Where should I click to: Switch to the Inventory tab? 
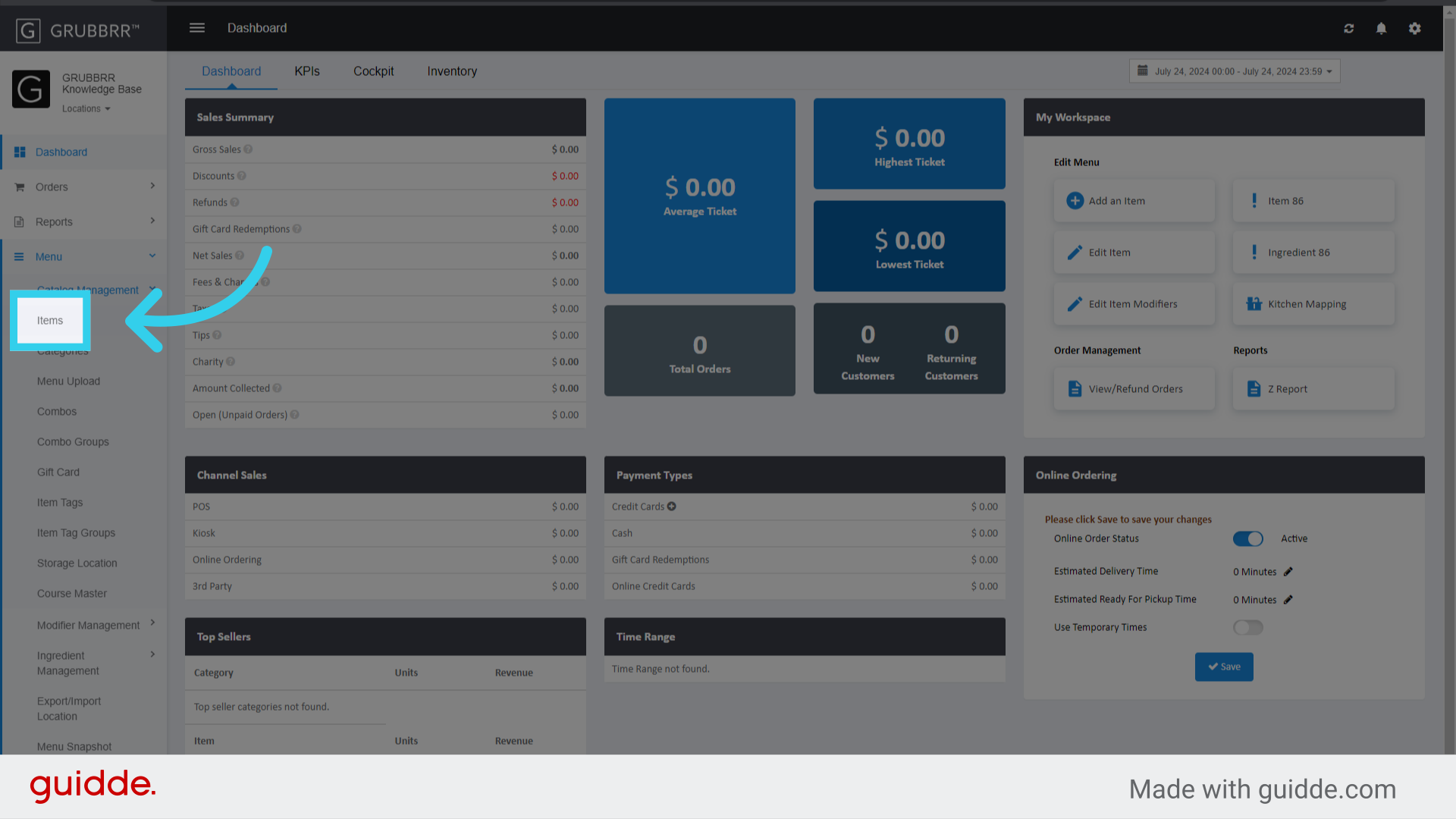pos(452,71)
